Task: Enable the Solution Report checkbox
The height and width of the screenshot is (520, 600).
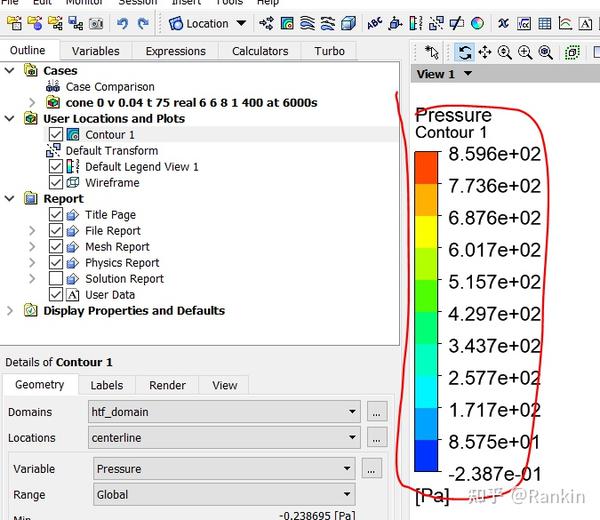Action: 55,279
